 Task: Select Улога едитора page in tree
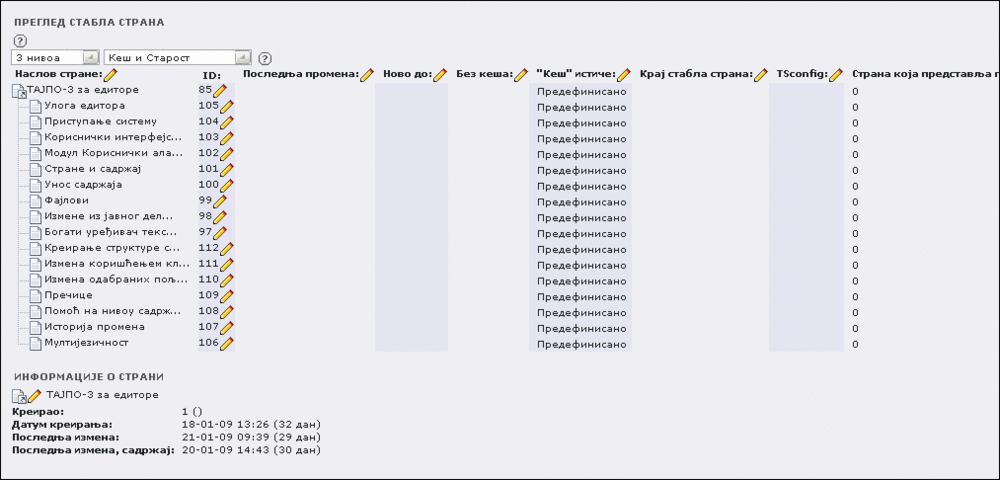pos(85,106)
